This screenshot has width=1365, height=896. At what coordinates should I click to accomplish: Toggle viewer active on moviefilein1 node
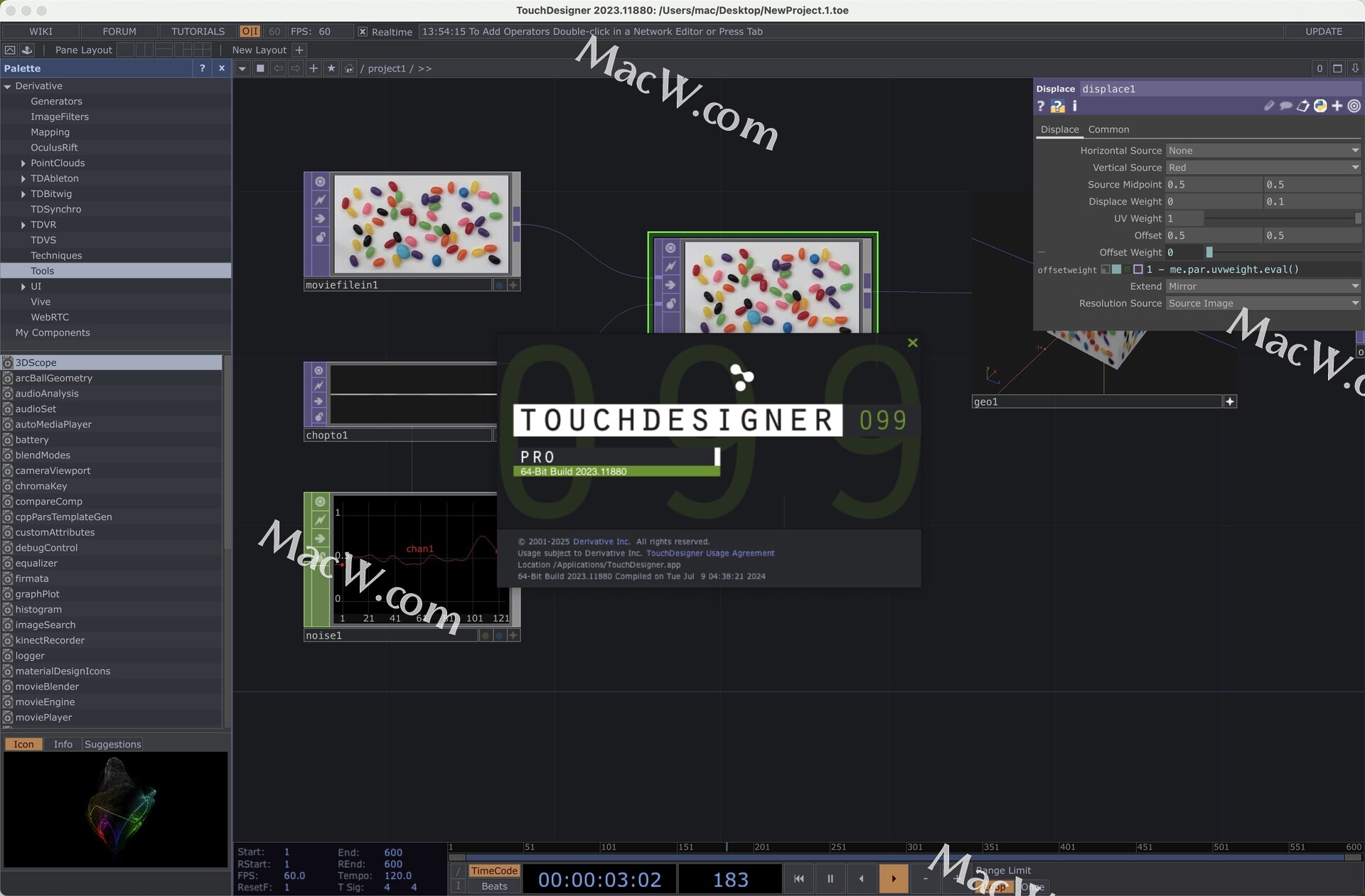pos(321,182)
